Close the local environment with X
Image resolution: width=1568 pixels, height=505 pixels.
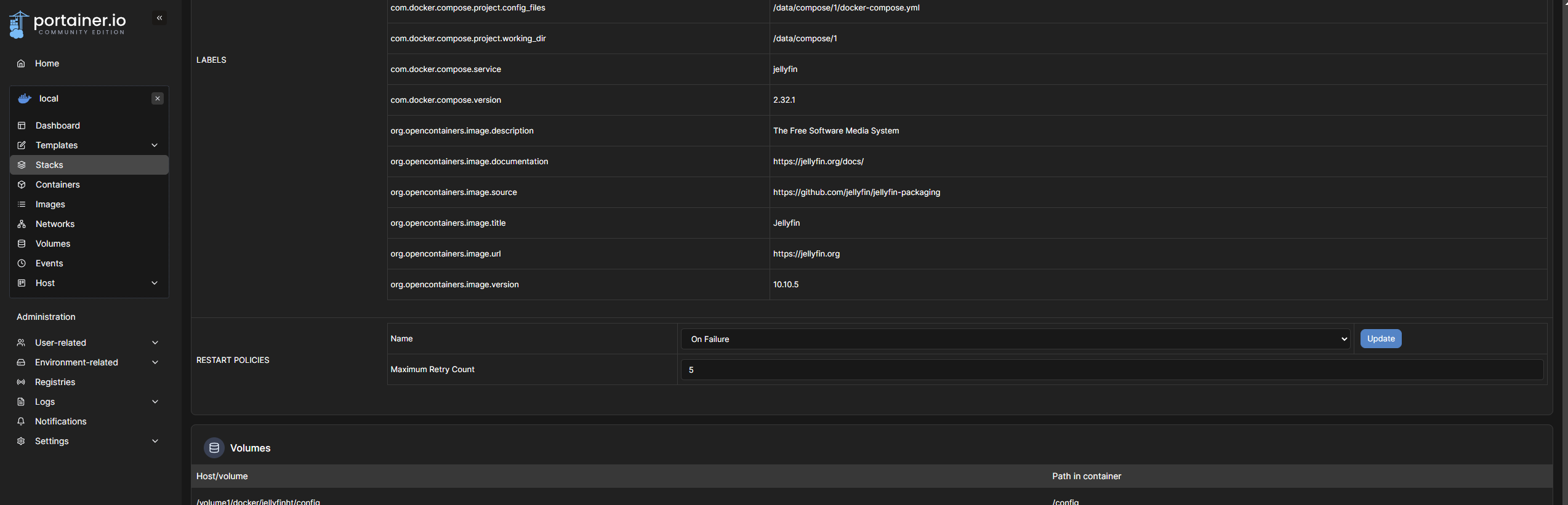pos(158,98)
